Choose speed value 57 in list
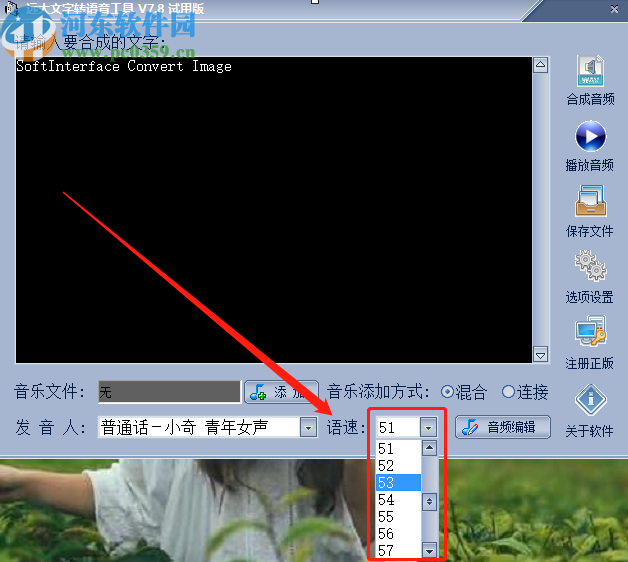The width and height of the screenshot is (628, 562). pyautogui.click(x=398, y=550)
